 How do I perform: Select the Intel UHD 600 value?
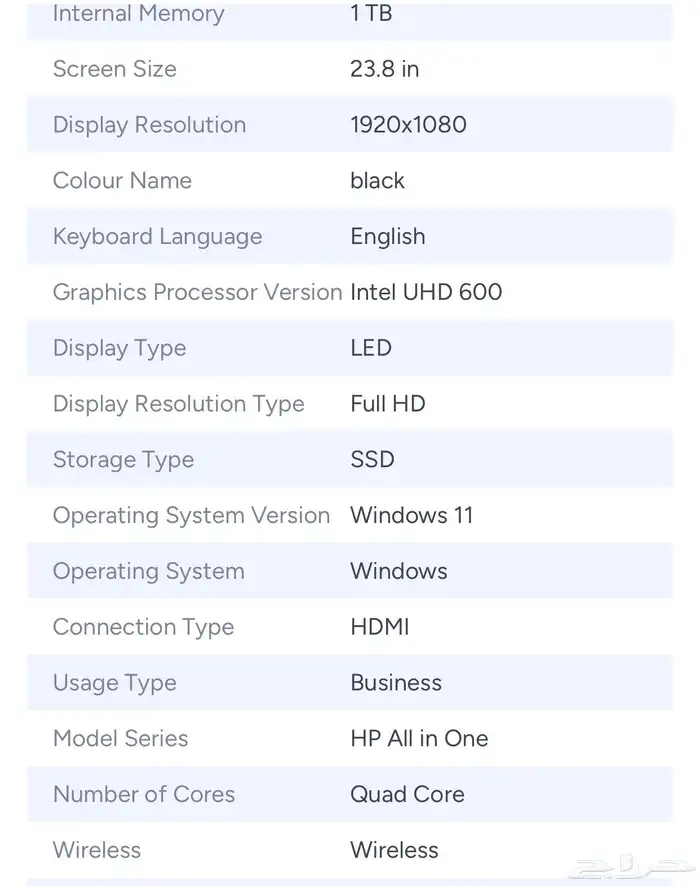click(x=426, y=292)
